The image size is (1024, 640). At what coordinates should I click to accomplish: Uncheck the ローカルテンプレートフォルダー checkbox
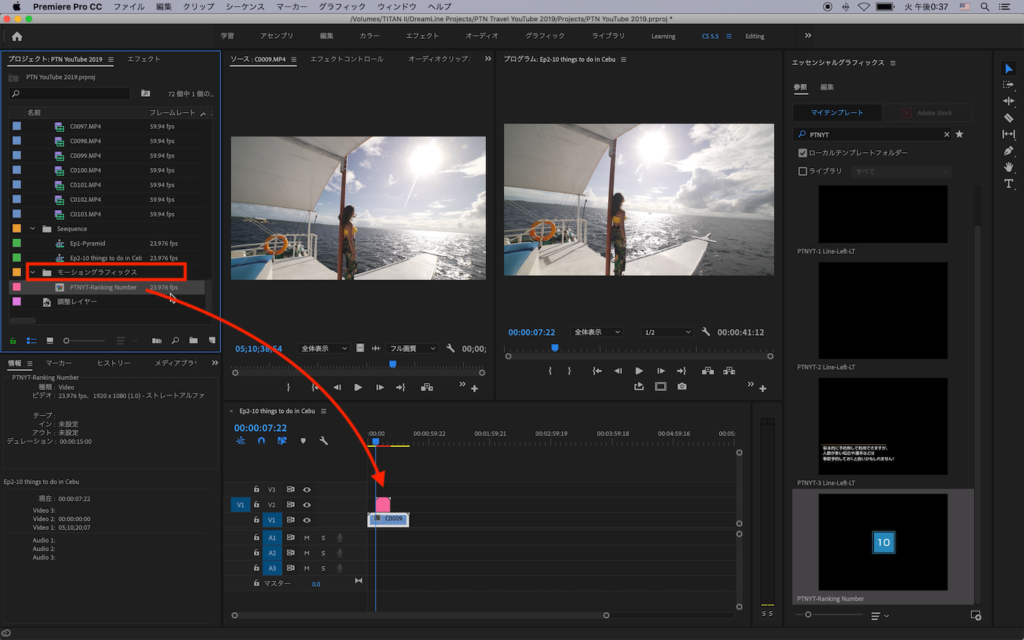tap(802, 153)
